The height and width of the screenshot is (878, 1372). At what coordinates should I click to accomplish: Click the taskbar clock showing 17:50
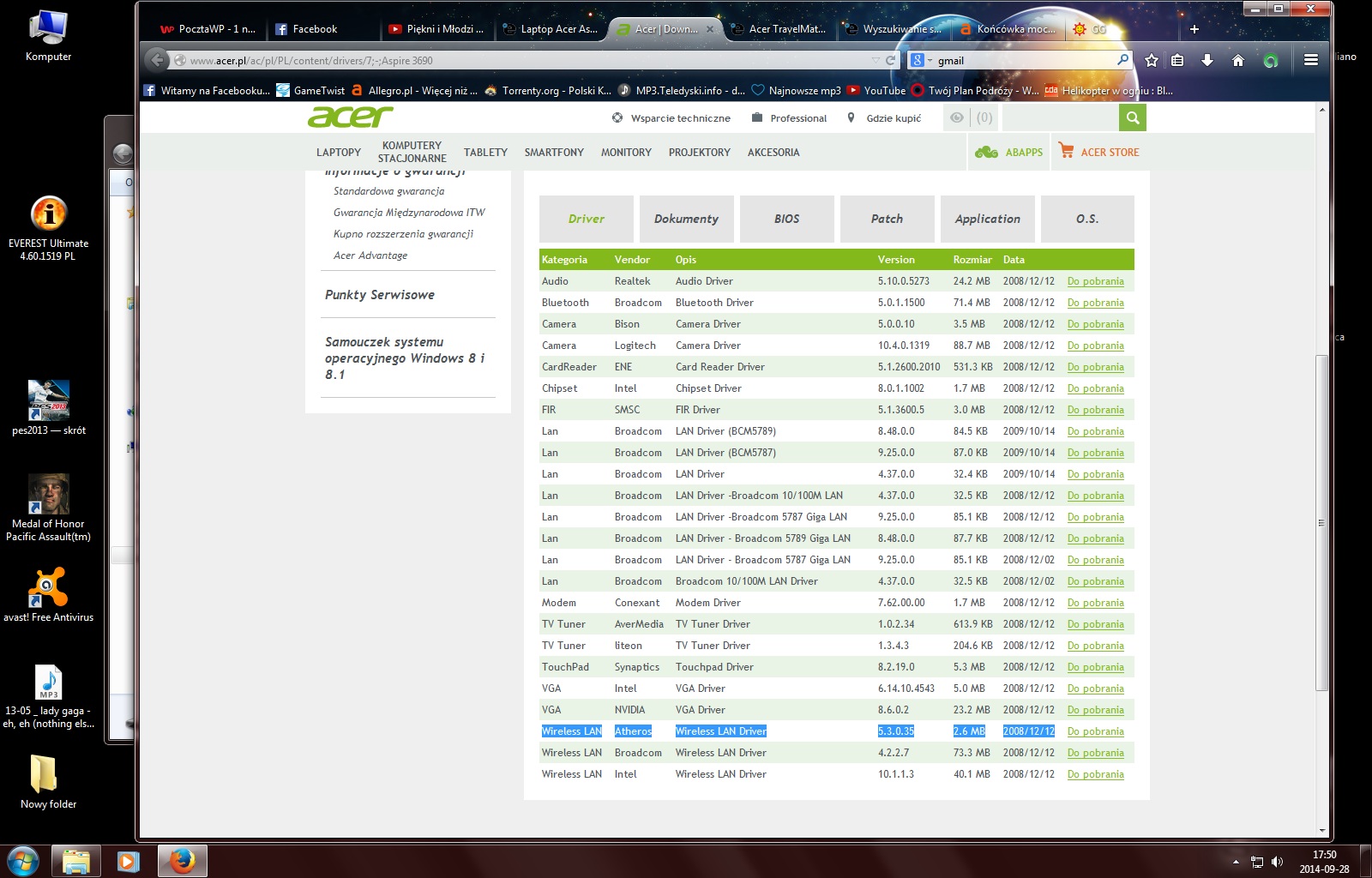1324,862
